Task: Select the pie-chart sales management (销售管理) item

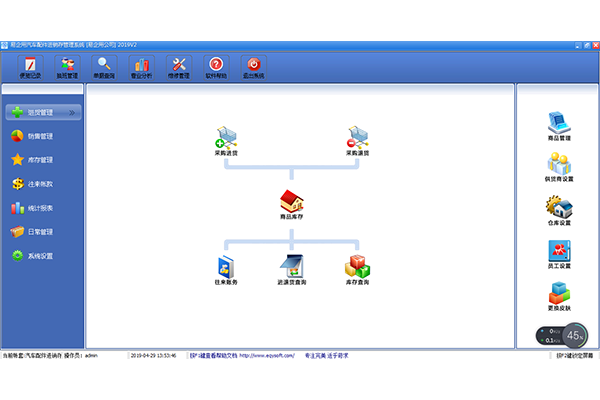Action: point(32,136)
